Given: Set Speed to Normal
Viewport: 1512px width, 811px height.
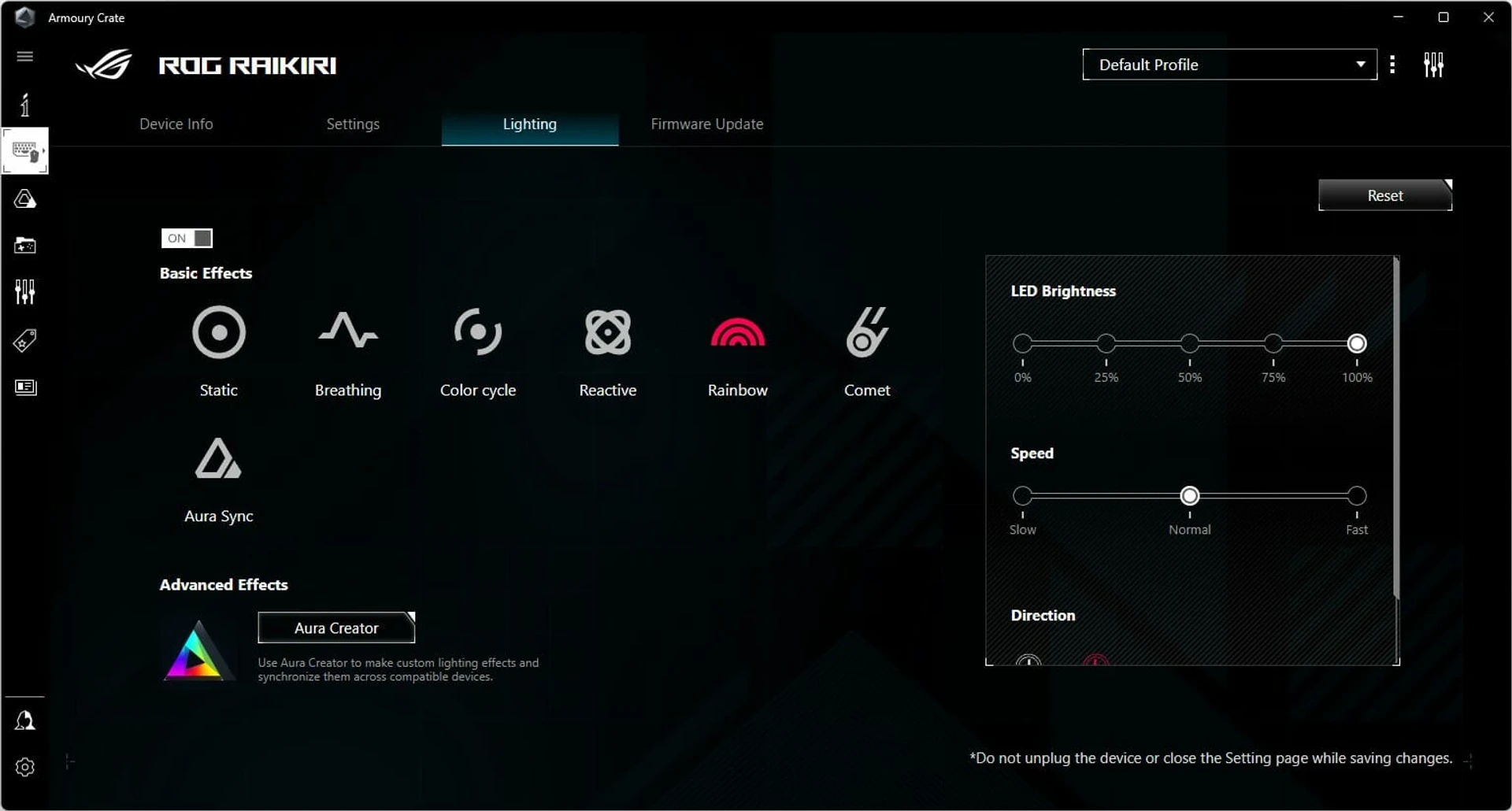Looking at the screenshot, I should coord(1190,495).
